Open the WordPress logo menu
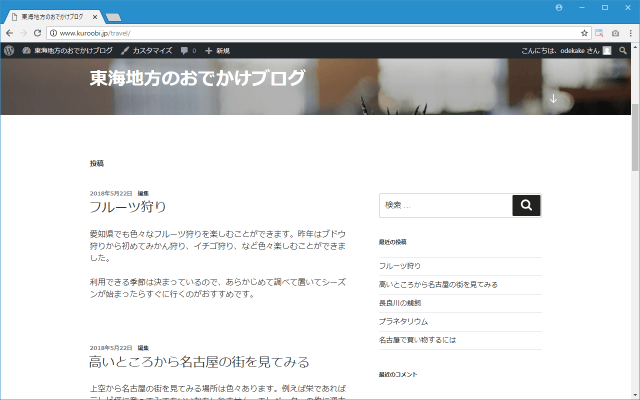640x400 pixels. (9, 51)
